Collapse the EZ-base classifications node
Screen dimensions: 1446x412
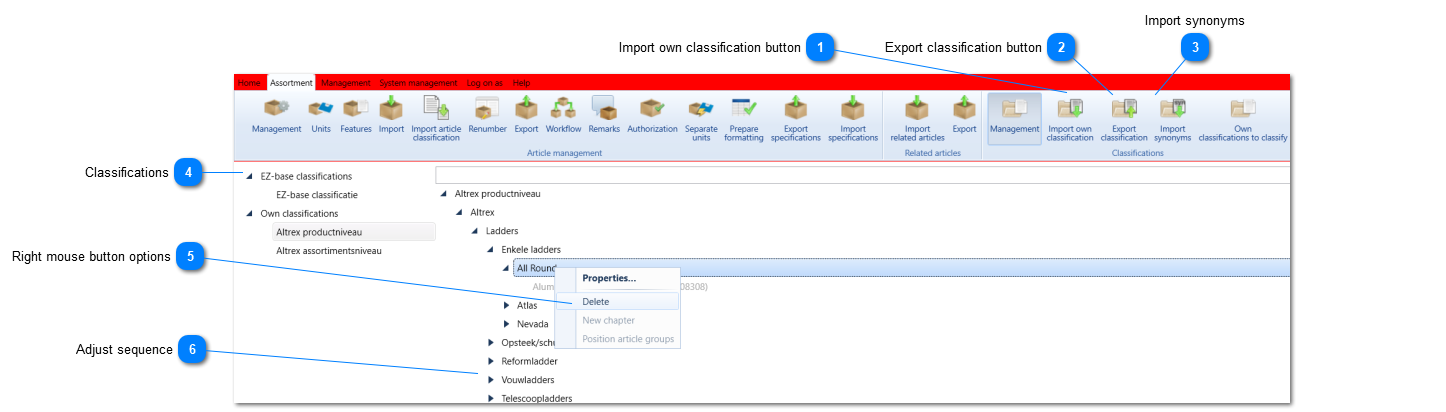pyautogui.click(x=249, y=176)
